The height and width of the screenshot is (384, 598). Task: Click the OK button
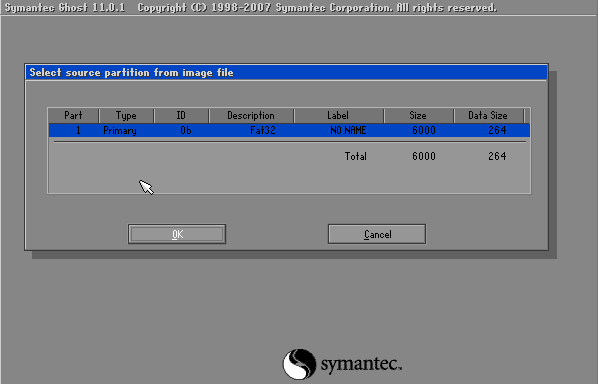click(x=177, y=234)
